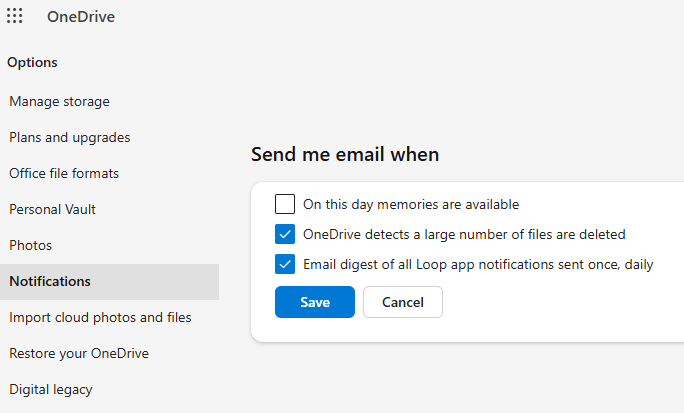Open Import cloud photos and files
The image size is (684, 413).
point(100,317)
